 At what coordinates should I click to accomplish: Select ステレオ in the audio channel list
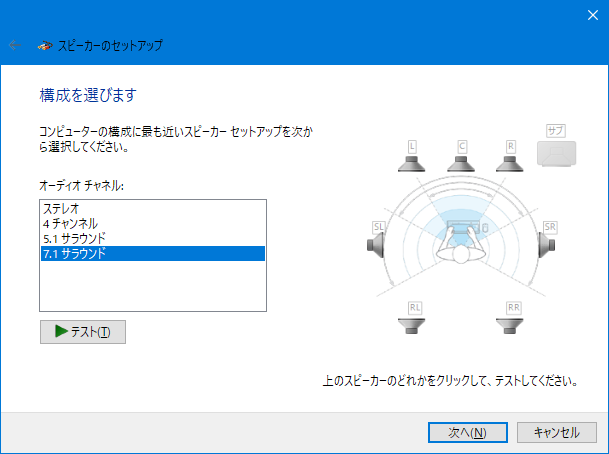click(62, 210)
